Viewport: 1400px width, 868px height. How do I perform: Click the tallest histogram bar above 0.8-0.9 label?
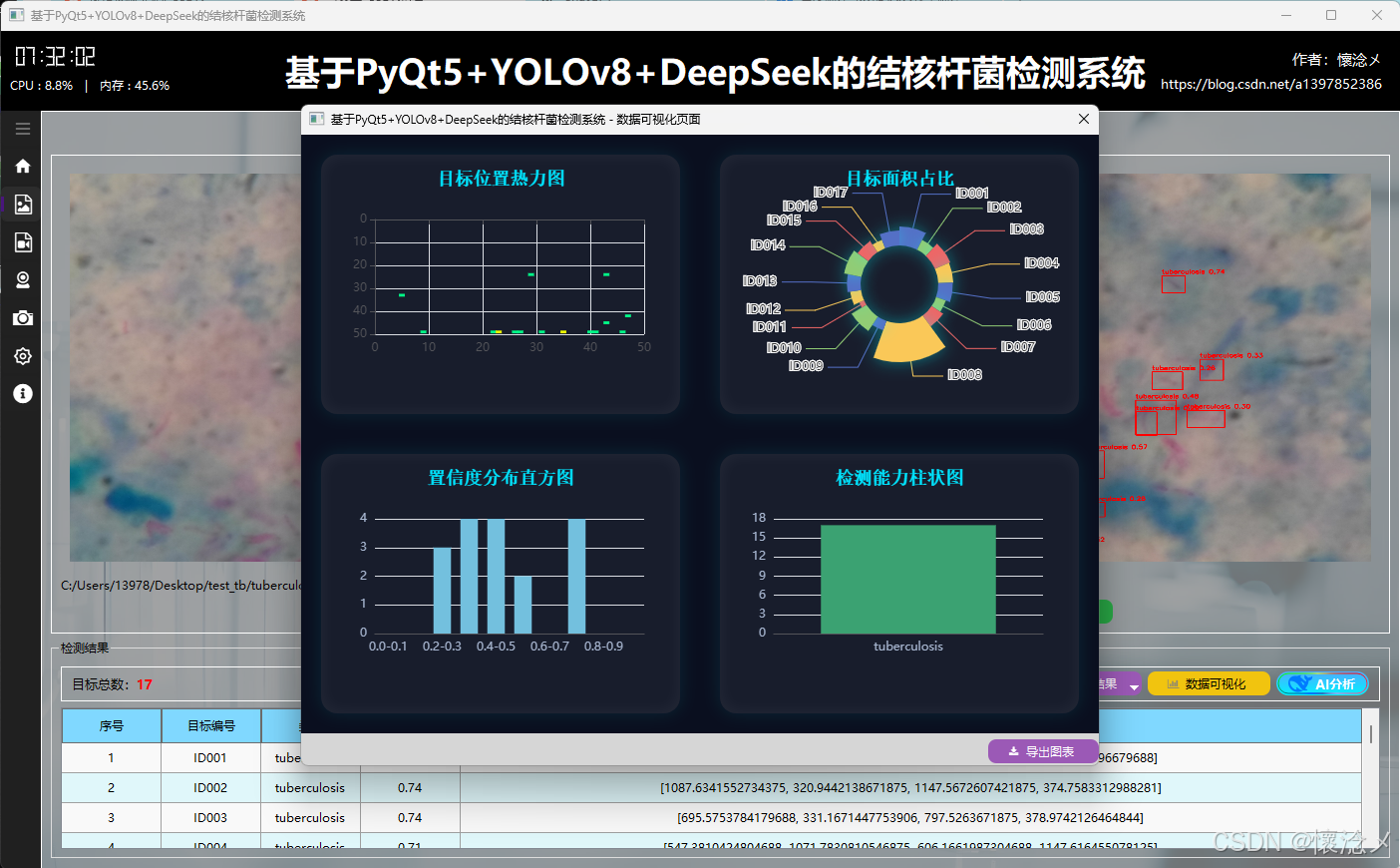pos(576,576)
